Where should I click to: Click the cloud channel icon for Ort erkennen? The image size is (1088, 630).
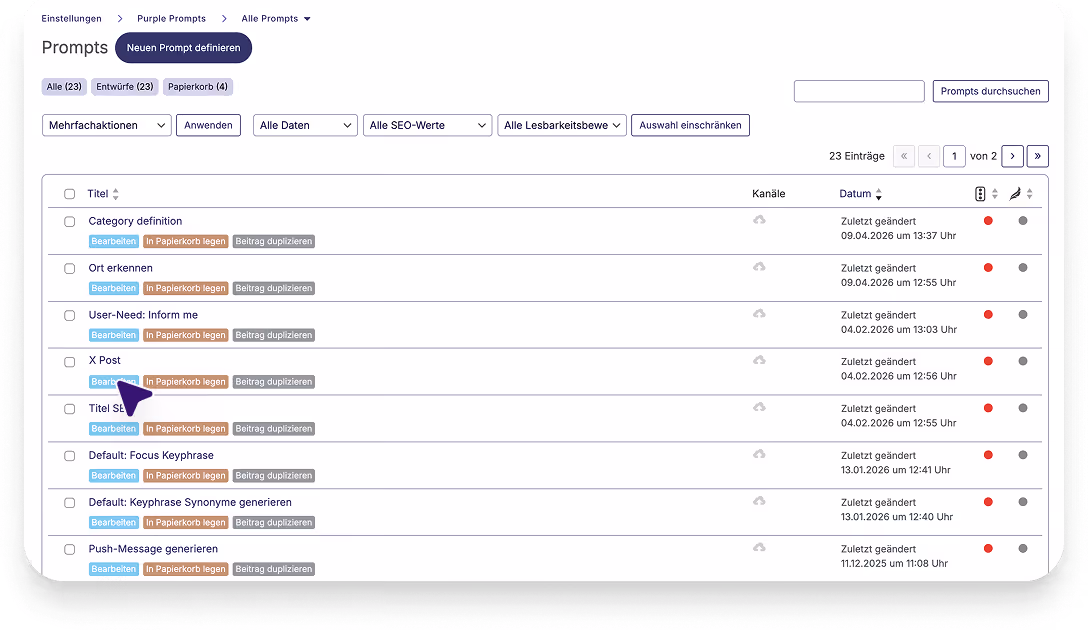(759, 267)
